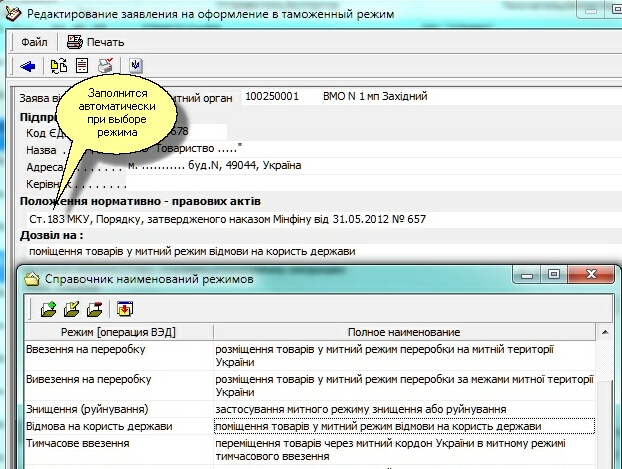Click the delete record icon in Справочник

[x=94, y=309]
